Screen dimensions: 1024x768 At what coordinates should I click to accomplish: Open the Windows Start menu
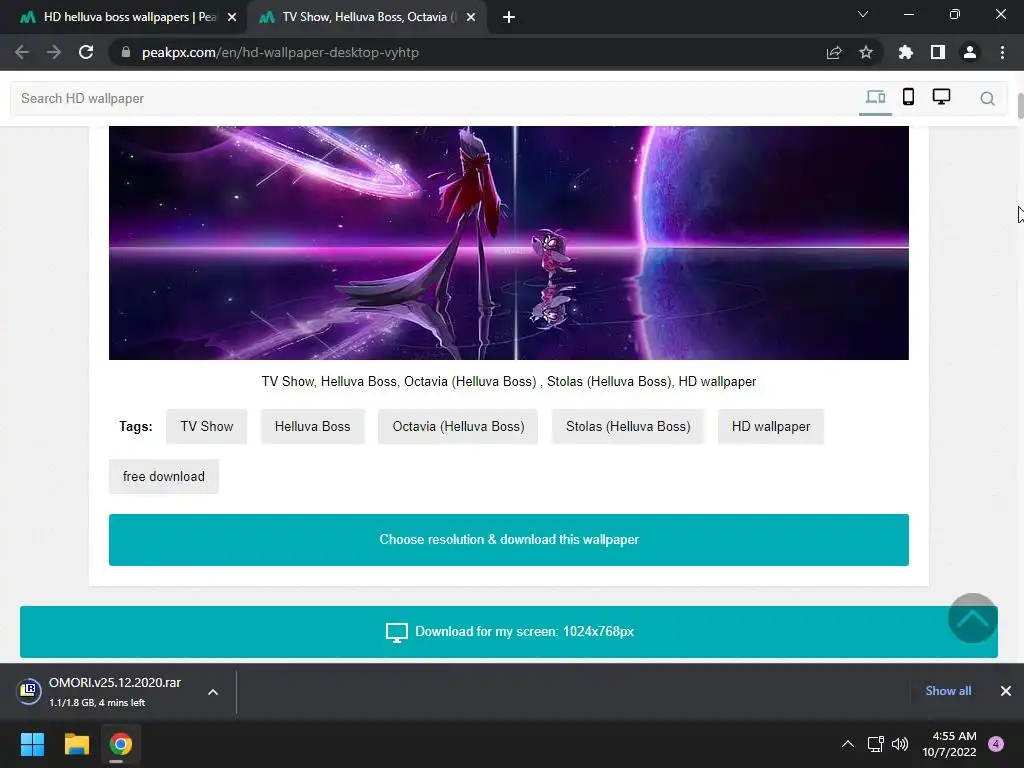click(x=32, y=744)
